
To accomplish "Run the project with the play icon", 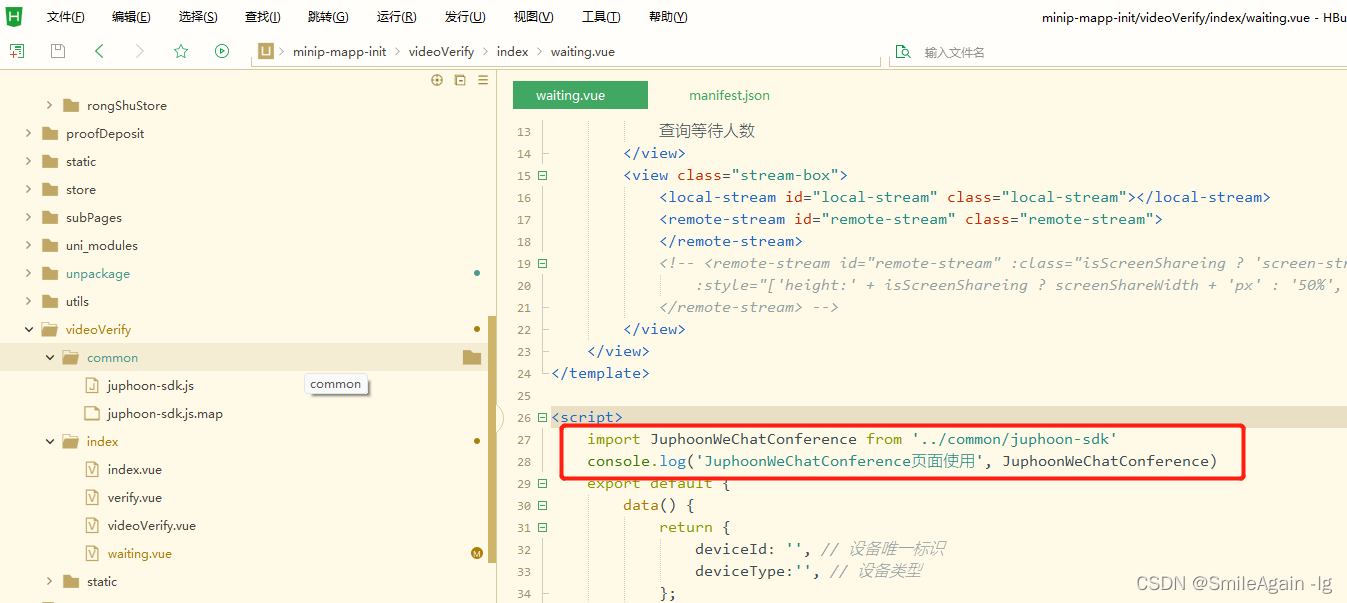I will pyautogui.click(x=220, y=51).
